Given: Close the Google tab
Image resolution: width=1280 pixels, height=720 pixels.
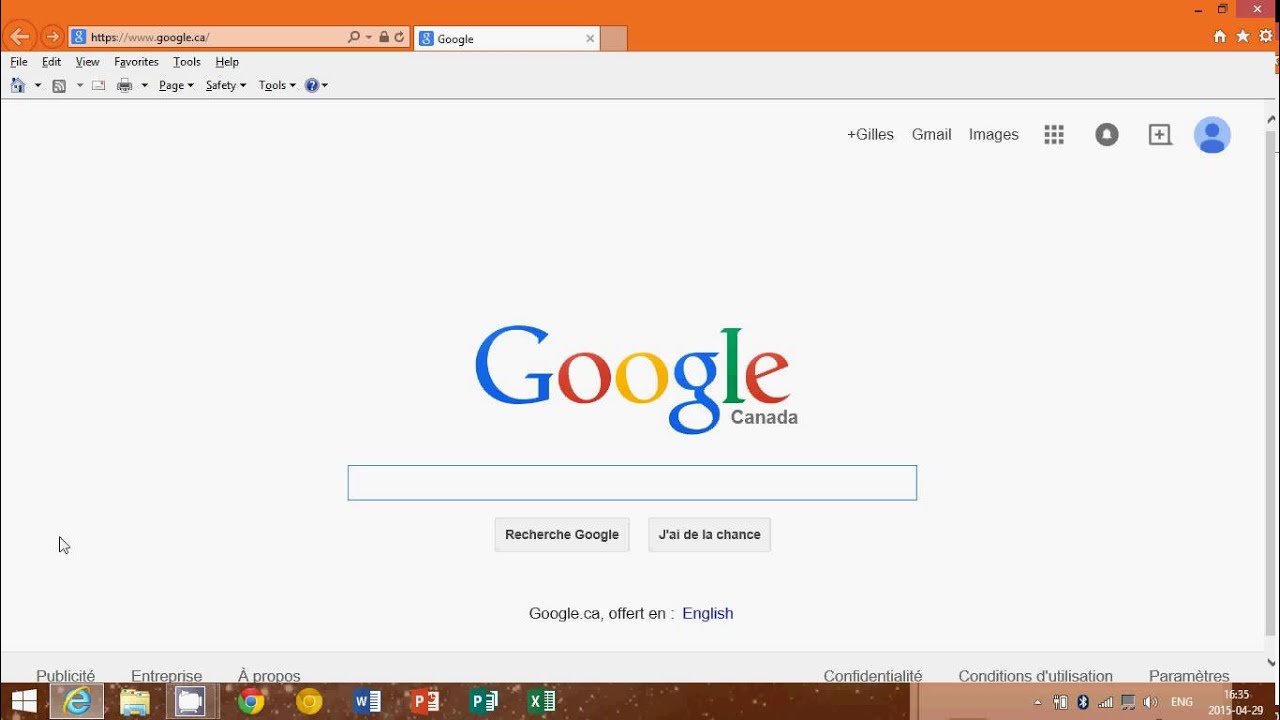Looking at the screenshot, I should (590, 39).
